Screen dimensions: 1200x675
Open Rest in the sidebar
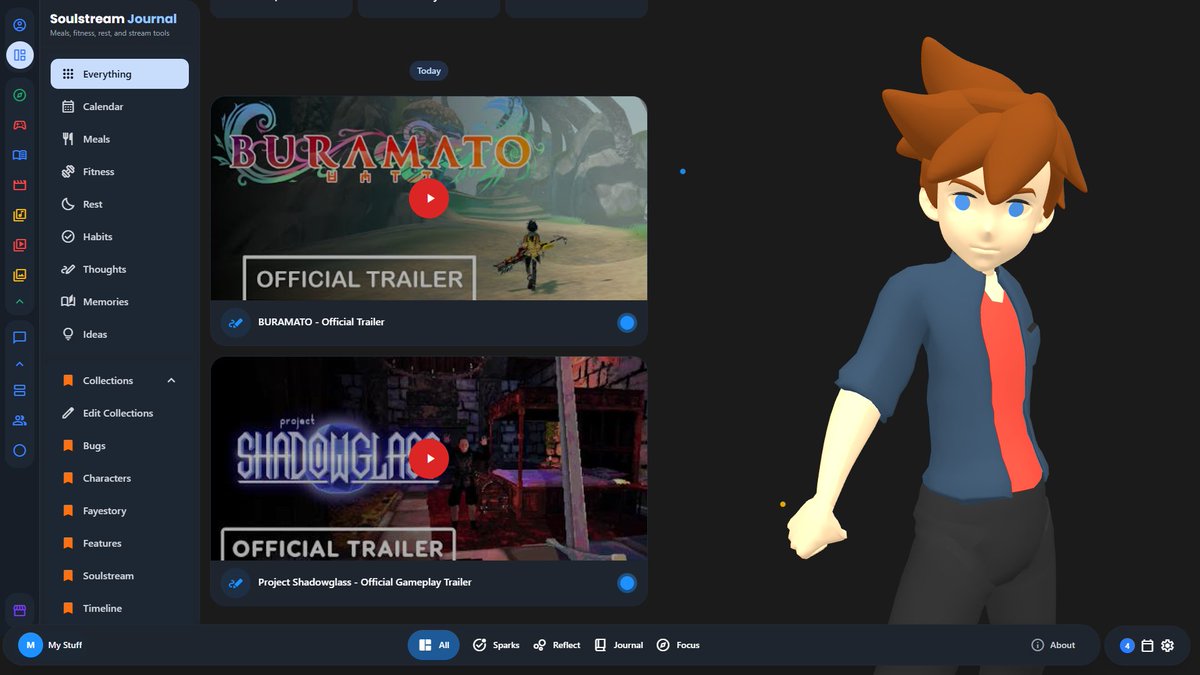(x=120, y=204)
